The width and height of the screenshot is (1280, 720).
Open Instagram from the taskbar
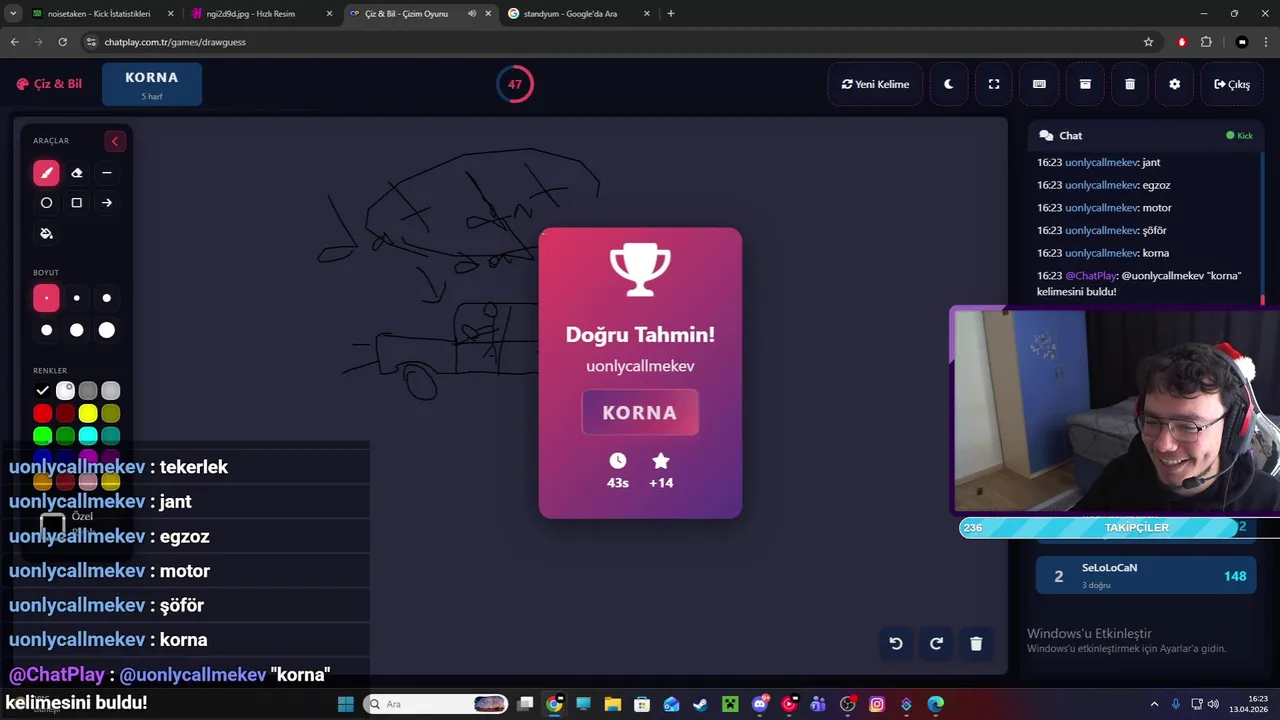(x=877, y=704)
